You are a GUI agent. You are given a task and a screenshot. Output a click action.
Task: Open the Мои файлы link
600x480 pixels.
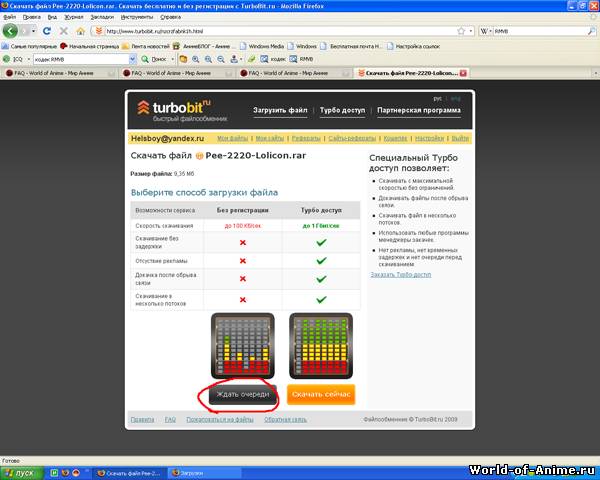click(233, 139)
